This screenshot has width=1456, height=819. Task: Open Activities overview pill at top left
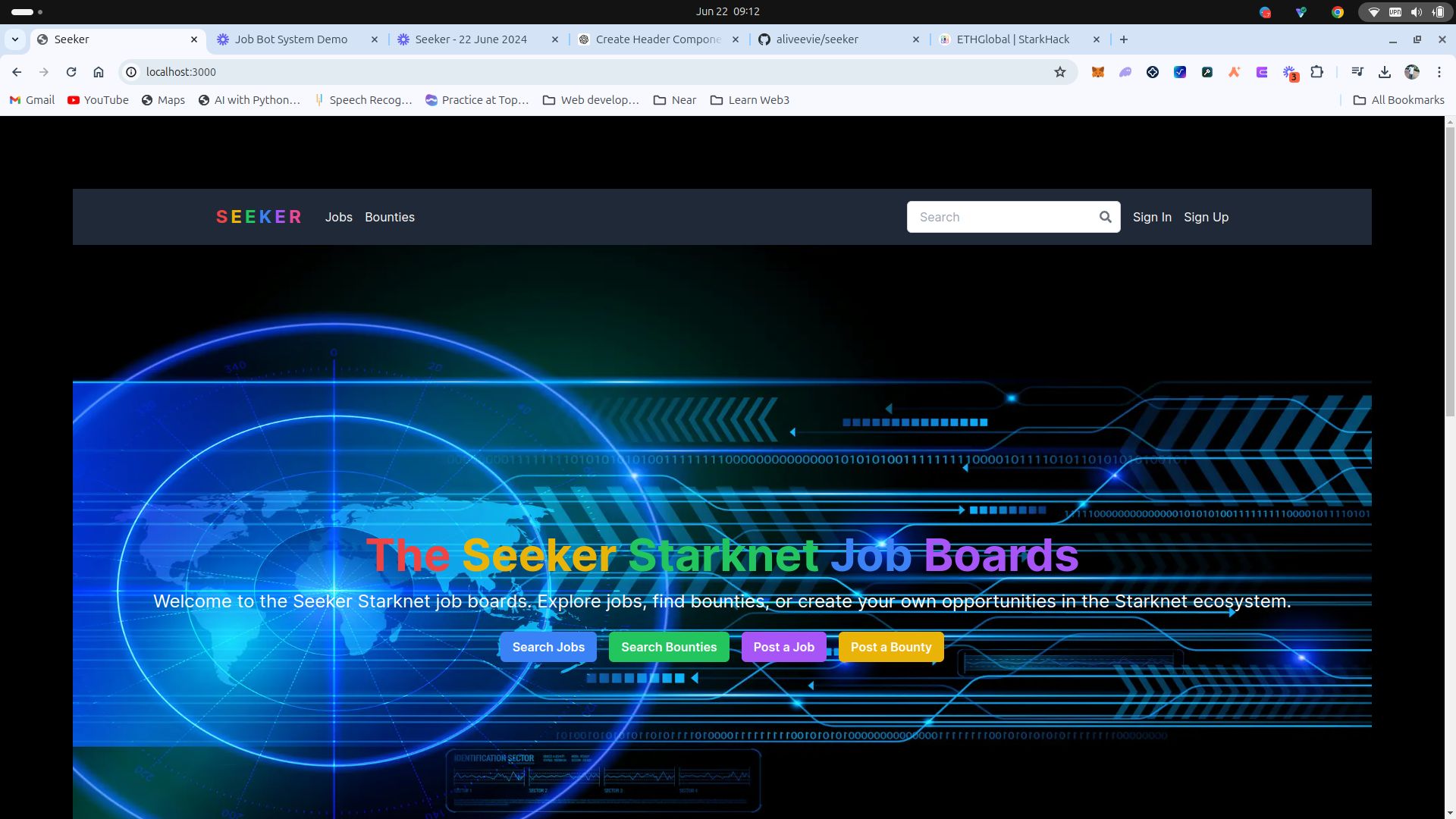(27, 11)
